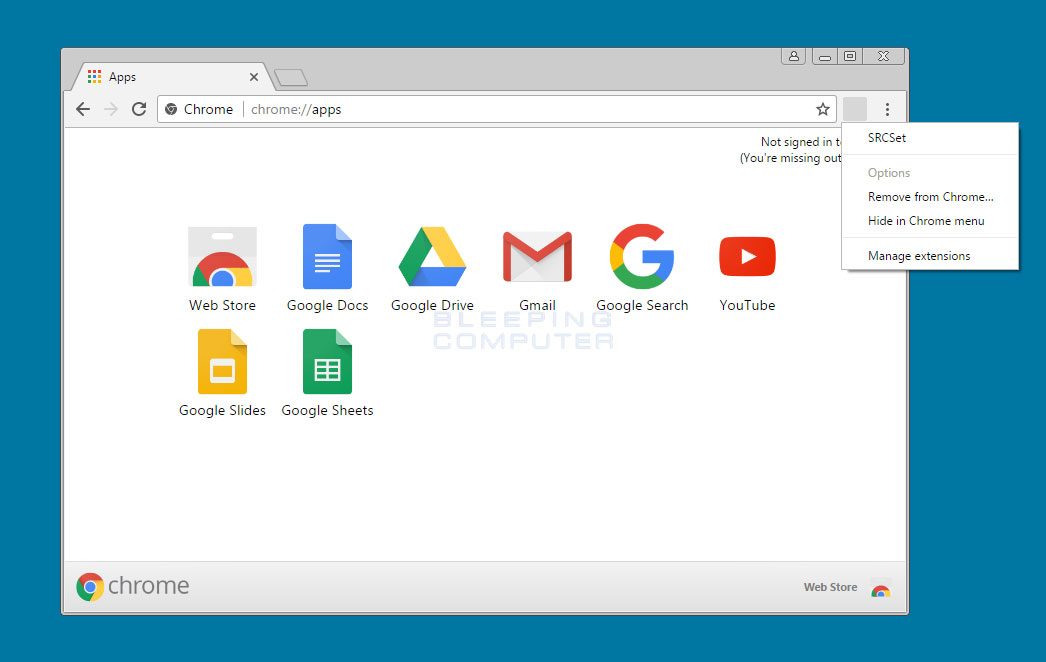Click the greyed Options menu entry
Image resolution: width=1046 pixels, height=662 pixels.
tap(930, 173)
